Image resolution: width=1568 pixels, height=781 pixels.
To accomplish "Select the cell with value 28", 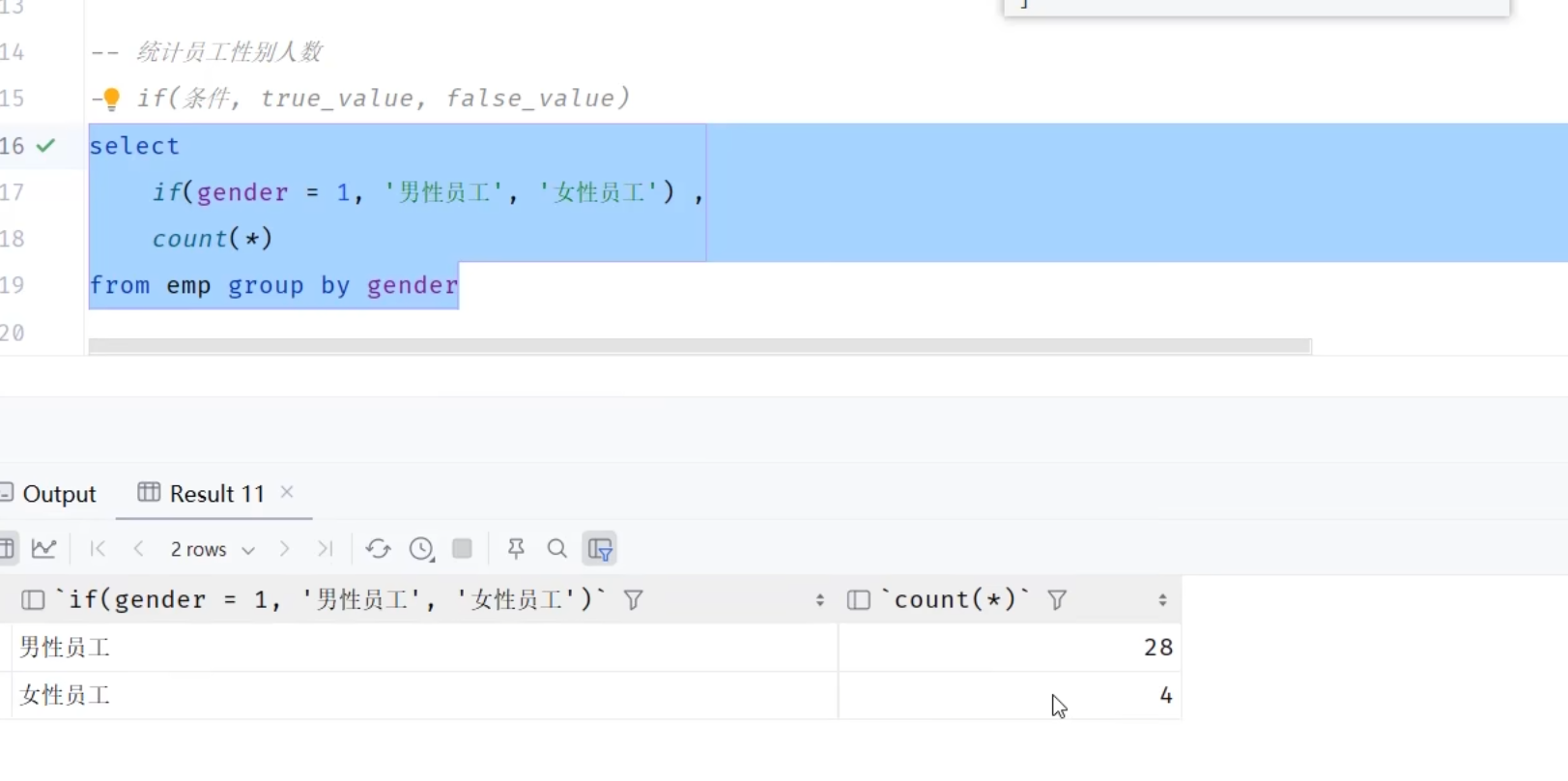I will point(1010,648).
